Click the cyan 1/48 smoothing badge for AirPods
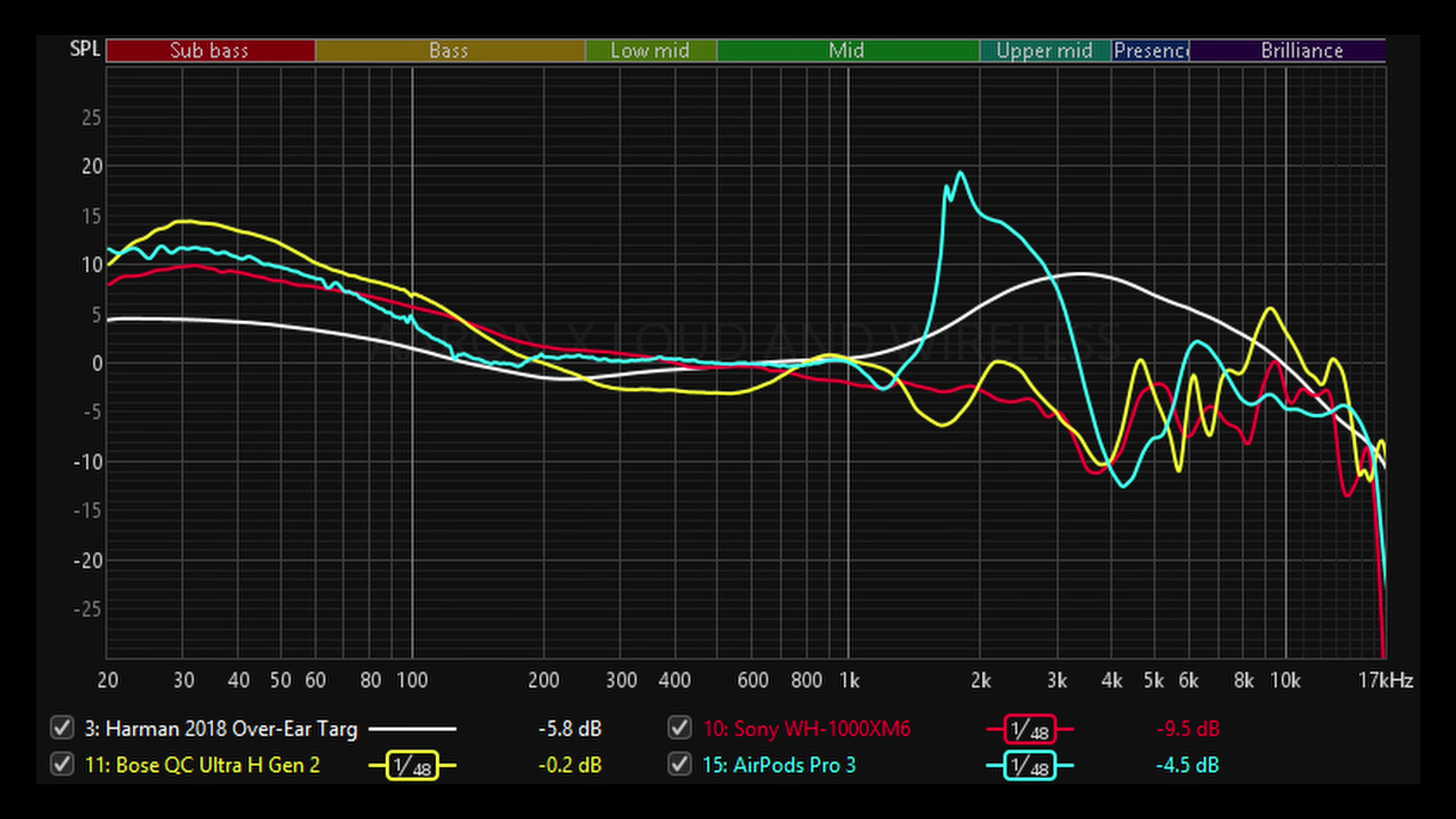This screenshot has width=1456, height=819. tap(1030, 765)
